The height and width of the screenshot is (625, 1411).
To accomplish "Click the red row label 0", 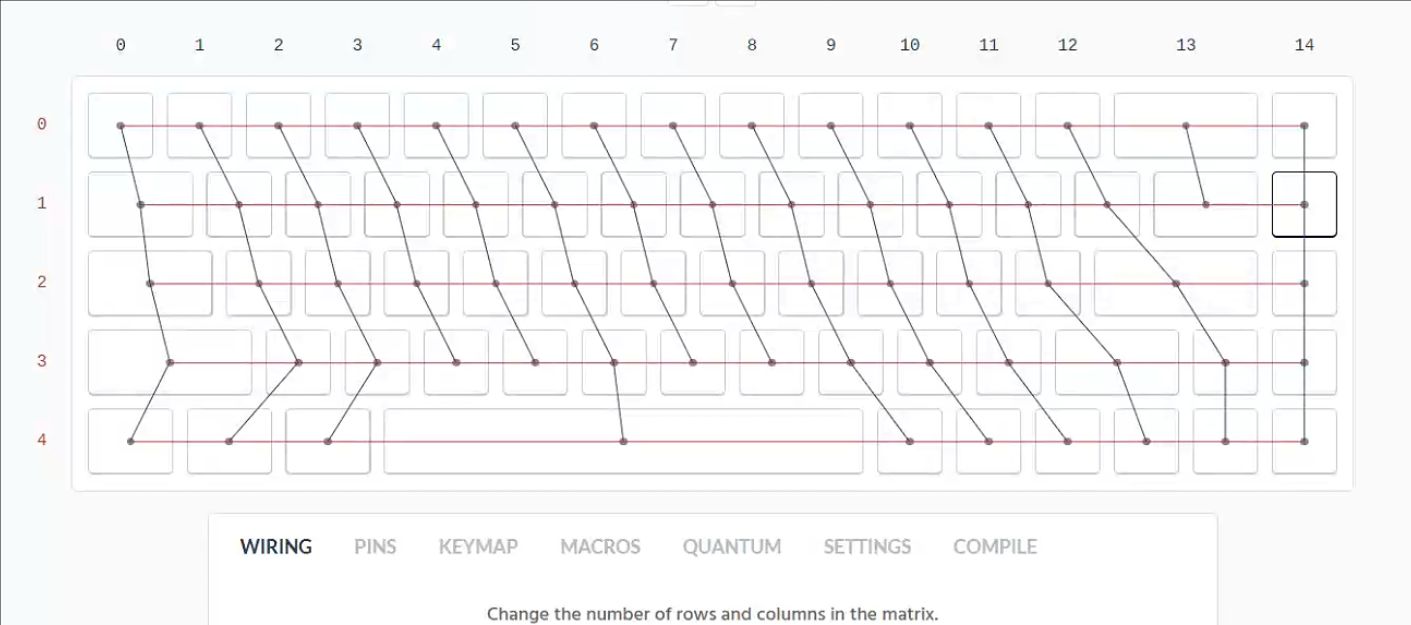I will point(41,125).
